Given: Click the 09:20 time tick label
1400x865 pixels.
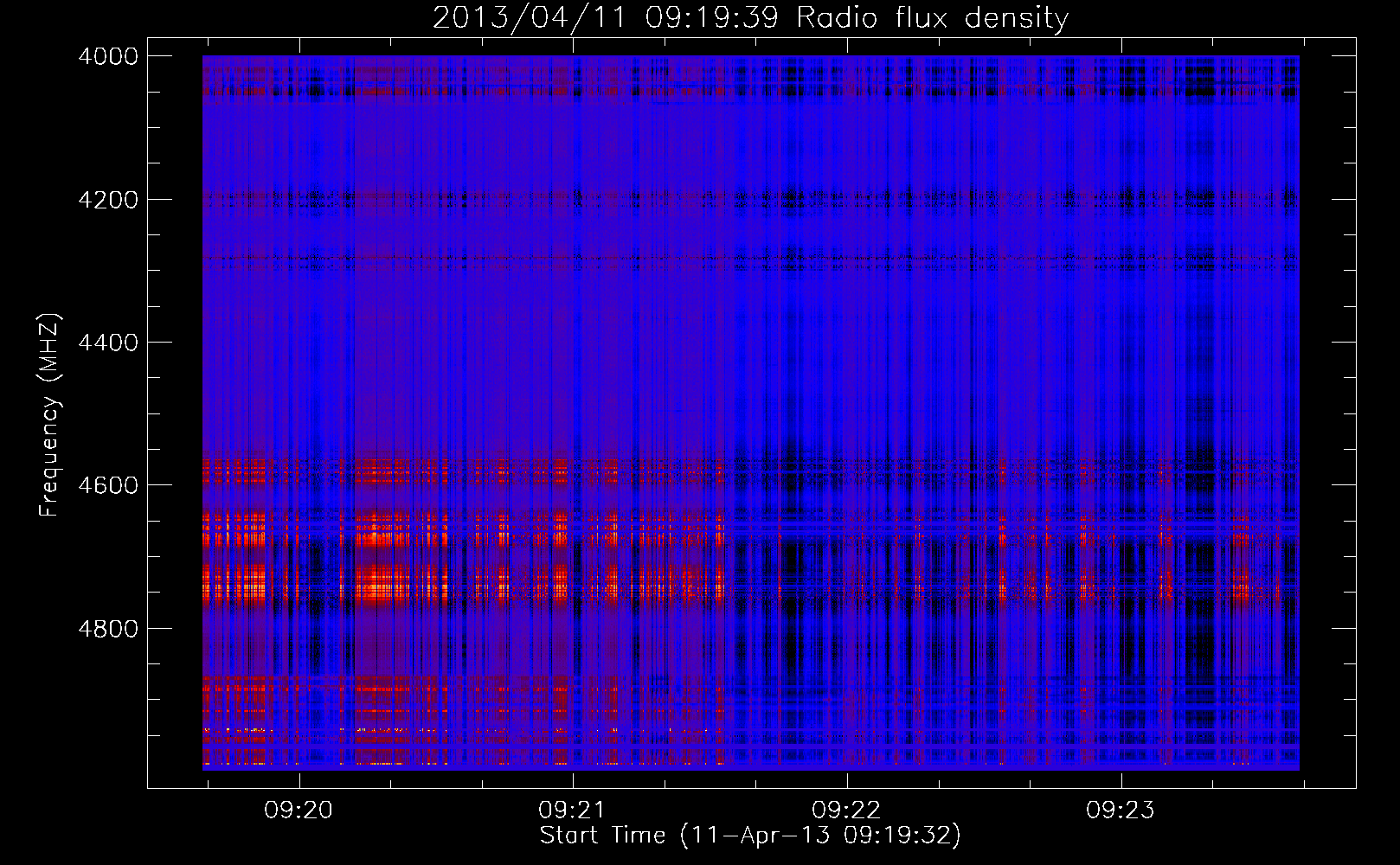Looking at the screenshot, I should (299, 811).
